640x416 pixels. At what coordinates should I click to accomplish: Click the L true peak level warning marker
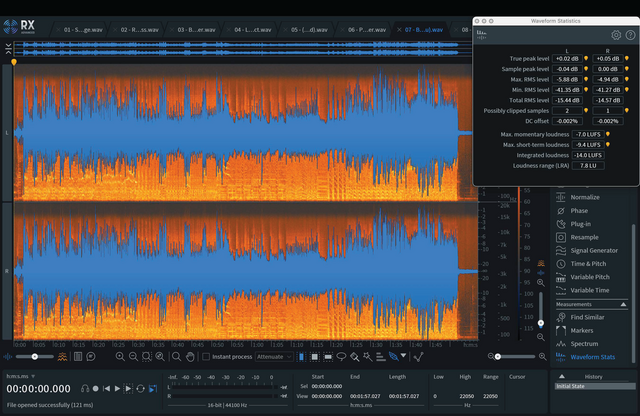click(x=586, y=58)
